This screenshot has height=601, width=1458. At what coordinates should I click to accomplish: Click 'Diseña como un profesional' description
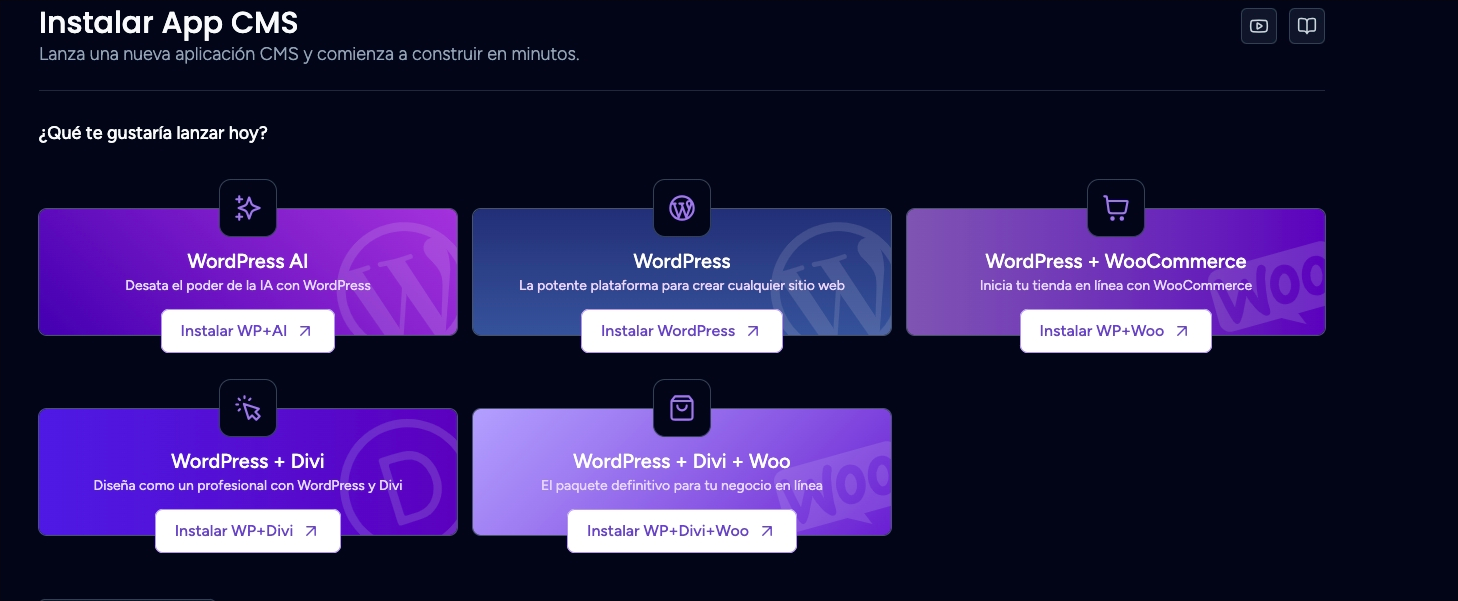(248, 486)
